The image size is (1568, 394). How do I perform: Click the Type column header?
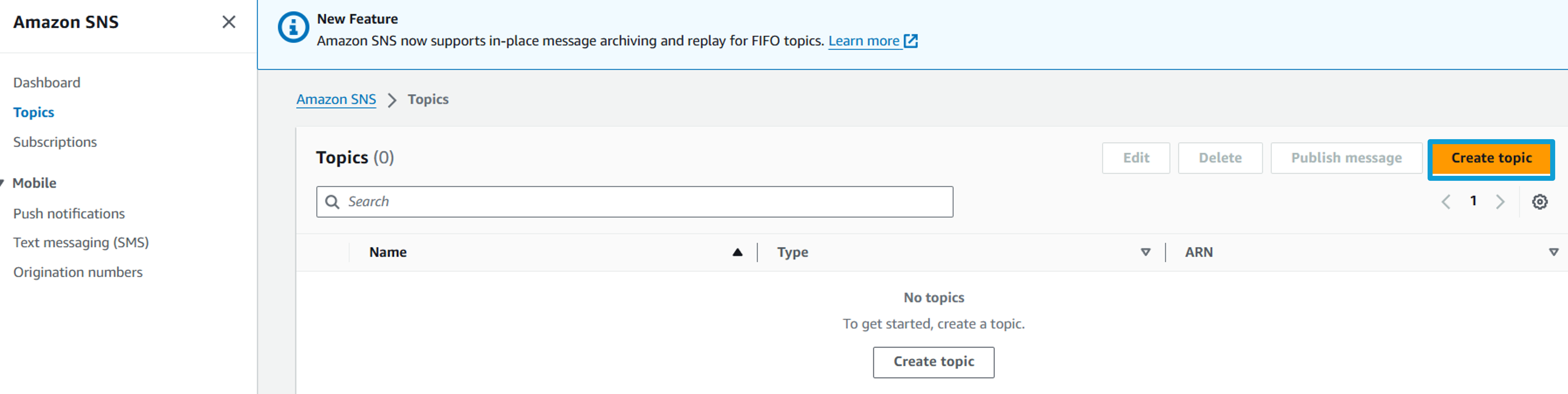tap(793, 252)
